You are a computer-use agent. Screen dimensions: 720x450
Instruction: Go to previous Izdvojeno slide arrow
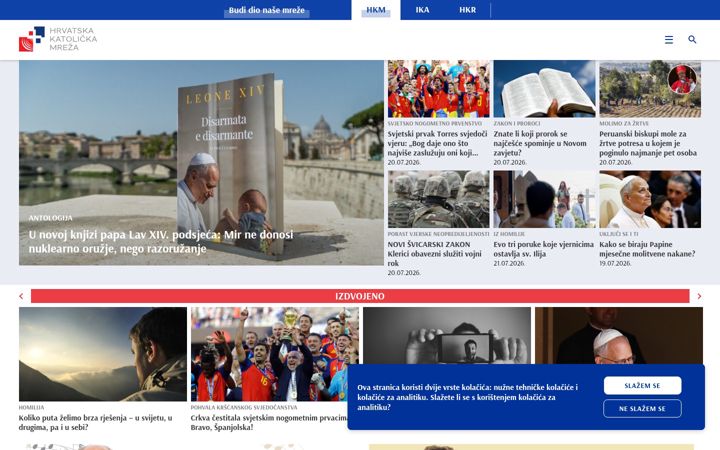click(21, 296)
